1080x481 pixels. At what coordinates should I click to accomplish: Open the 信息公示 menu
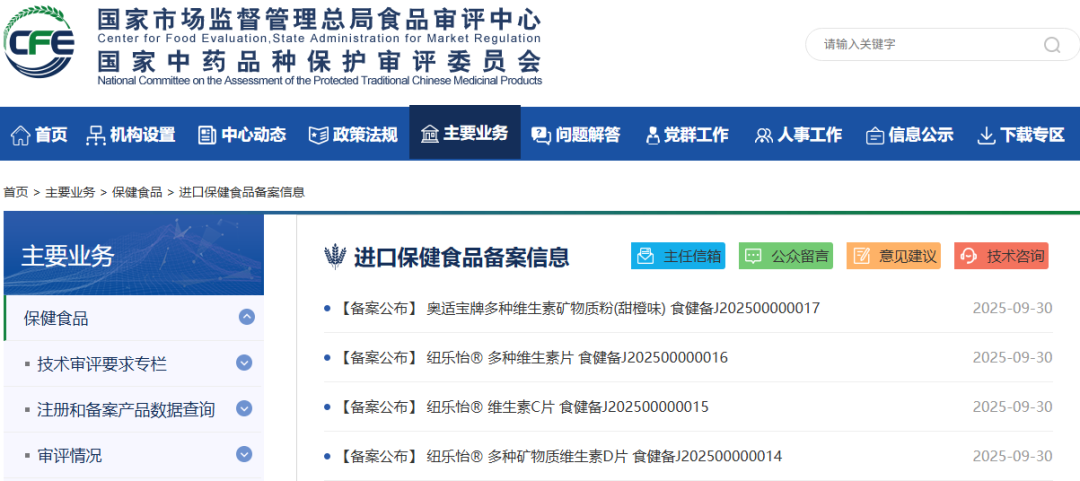pos(921,134)
